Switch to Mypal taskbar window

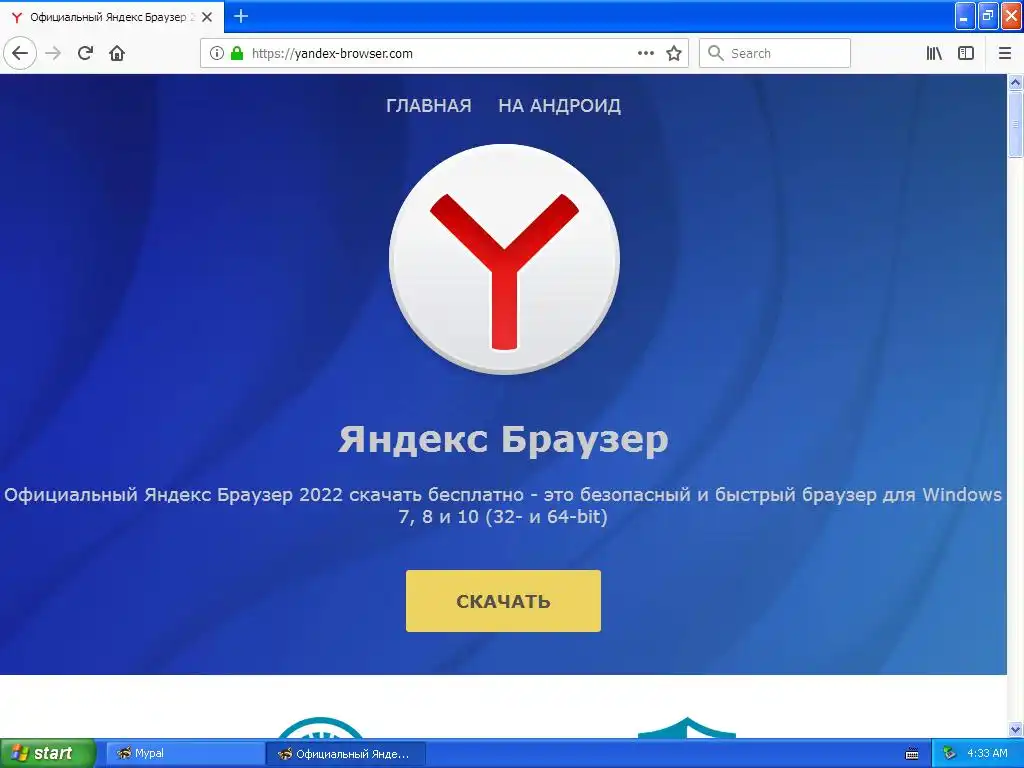pyautogui.click(x=184, y=753)
